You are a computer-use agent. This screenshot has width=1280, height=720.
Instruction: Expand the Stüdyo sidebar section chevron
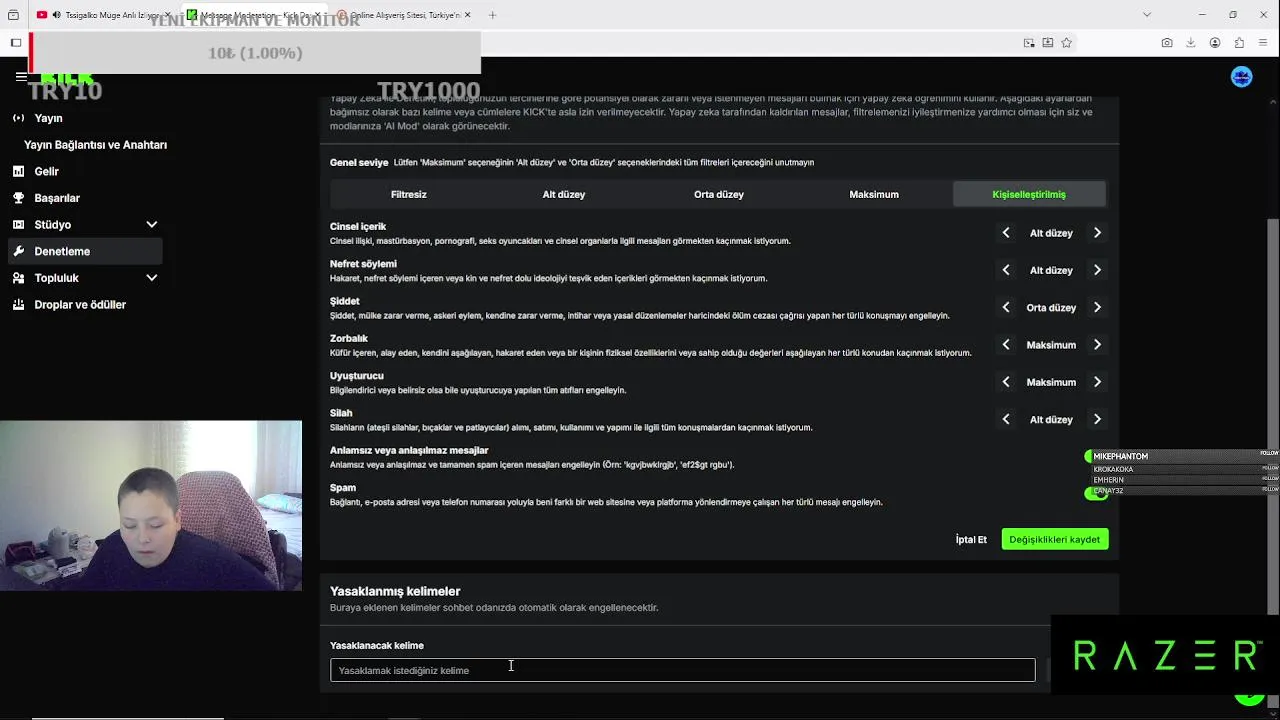[x=151, y=225]
